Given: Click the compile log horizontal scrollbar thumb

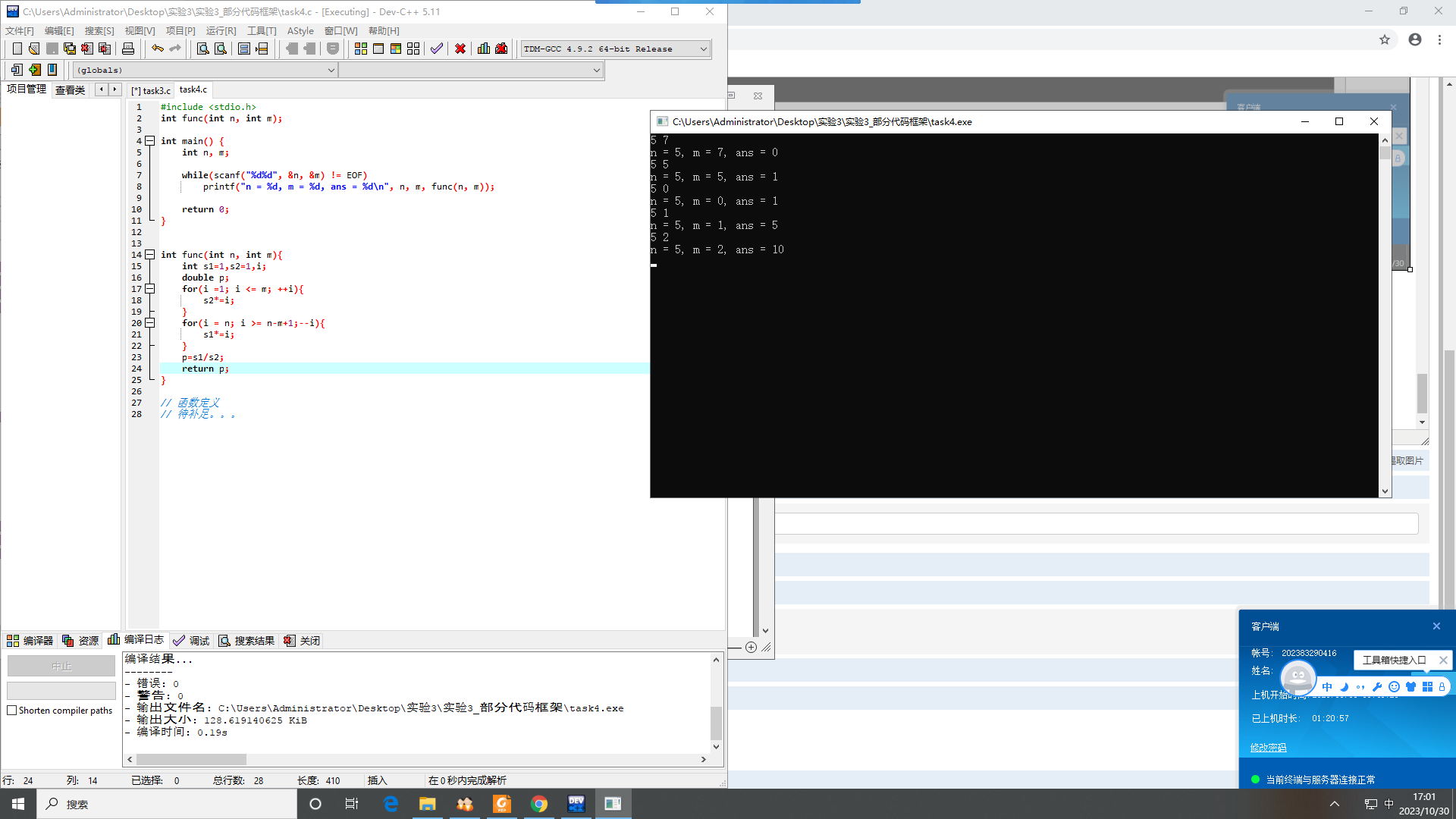Looking at the screenshot, I should pyautogui.click(x=191, y=759).
